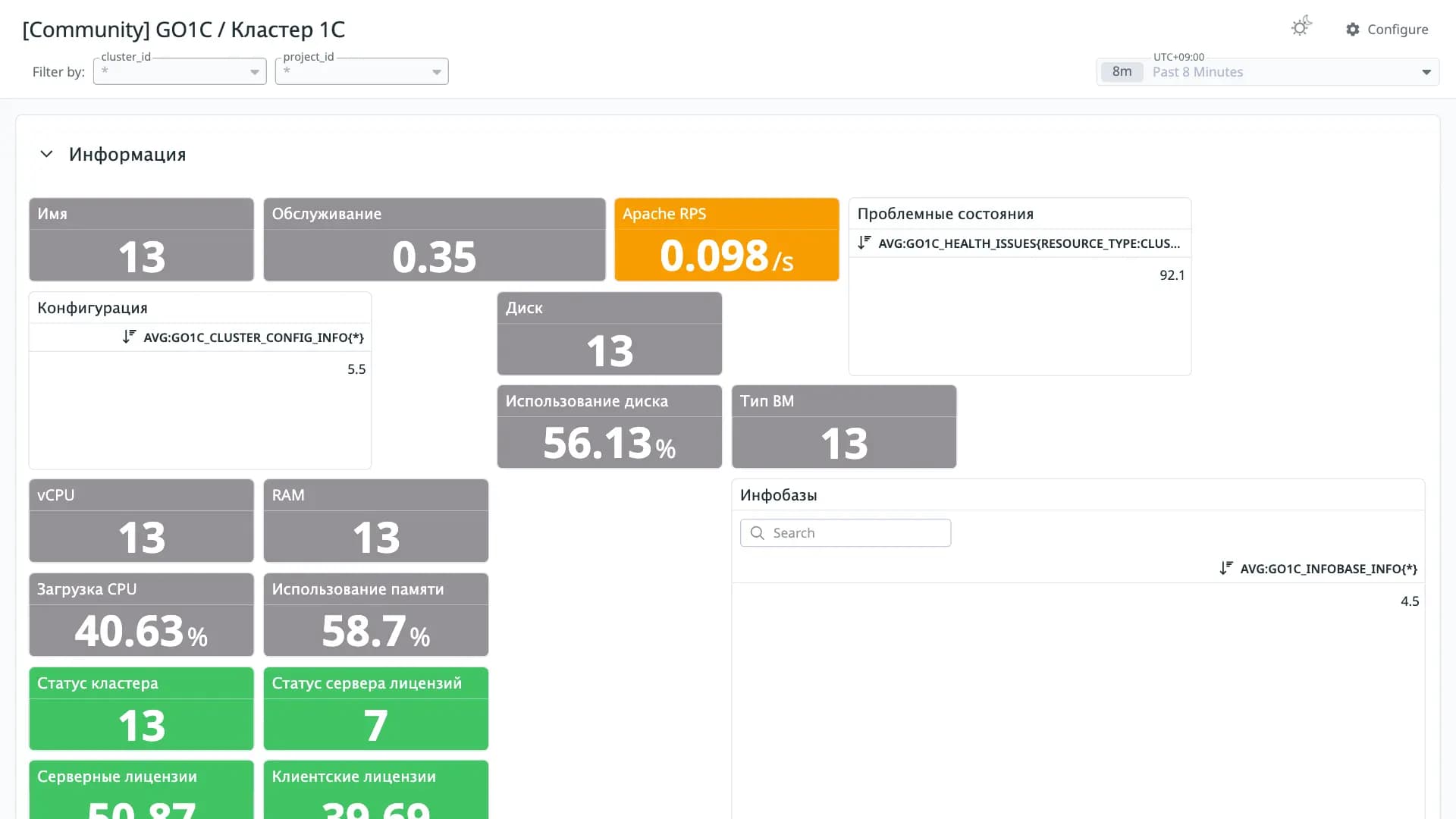Click the Статус кластера widget
This screenshot has height=819, width=1456.
[x=141, y=709]
